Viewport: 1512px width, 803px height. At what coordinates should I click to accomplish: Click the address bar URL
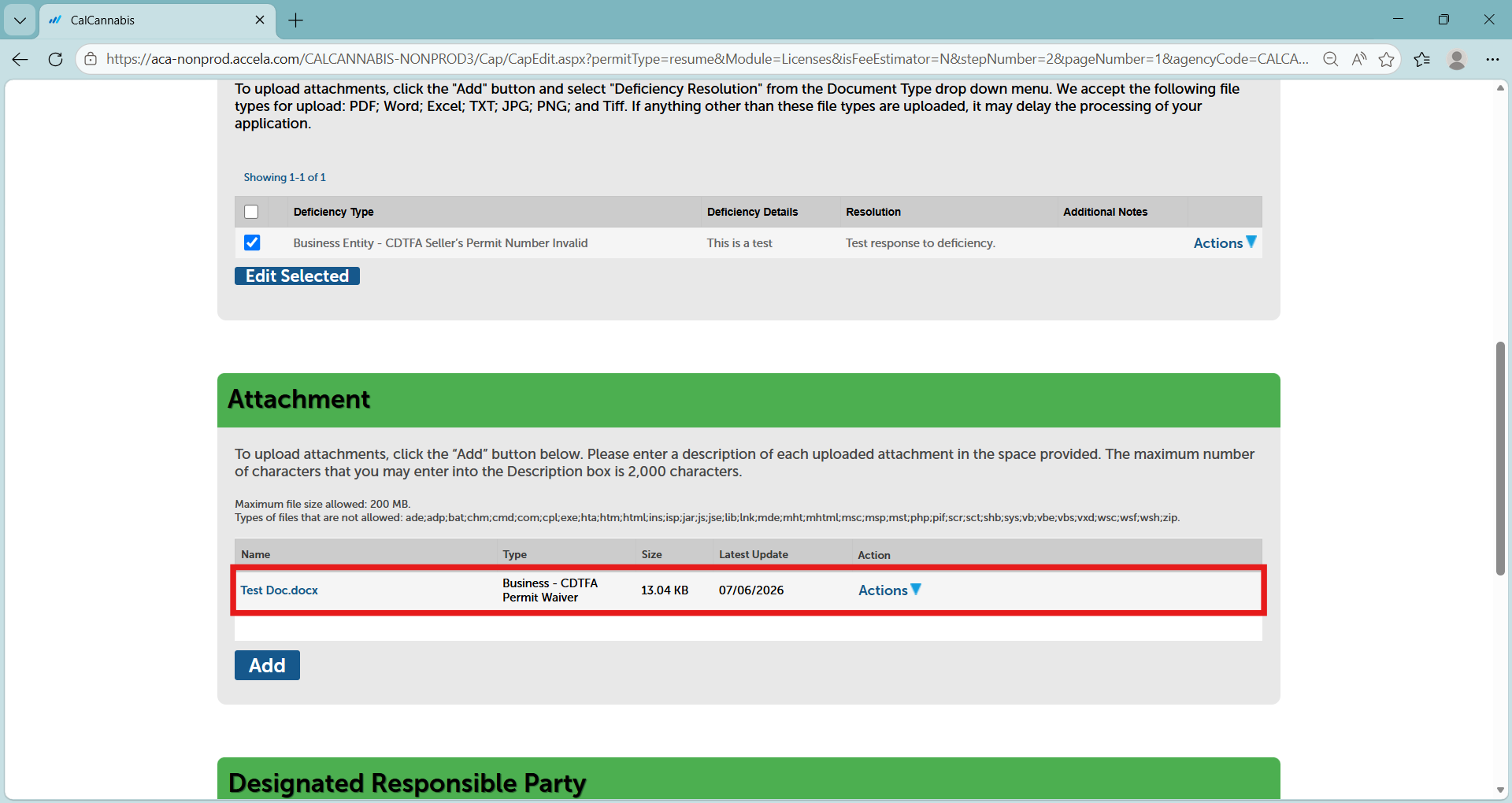coord(707,59)
